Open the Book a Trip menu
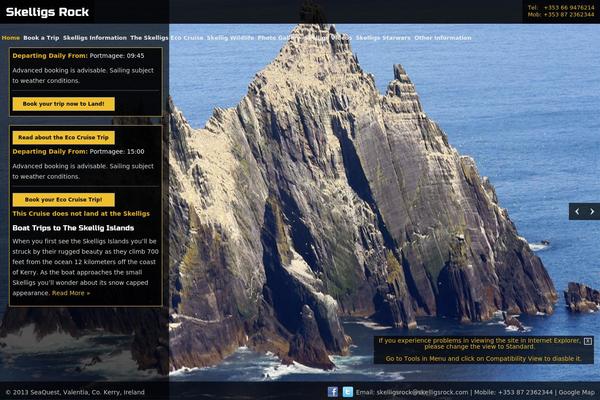This screenshot has height=400, width=600. click(x=41, y=38)
